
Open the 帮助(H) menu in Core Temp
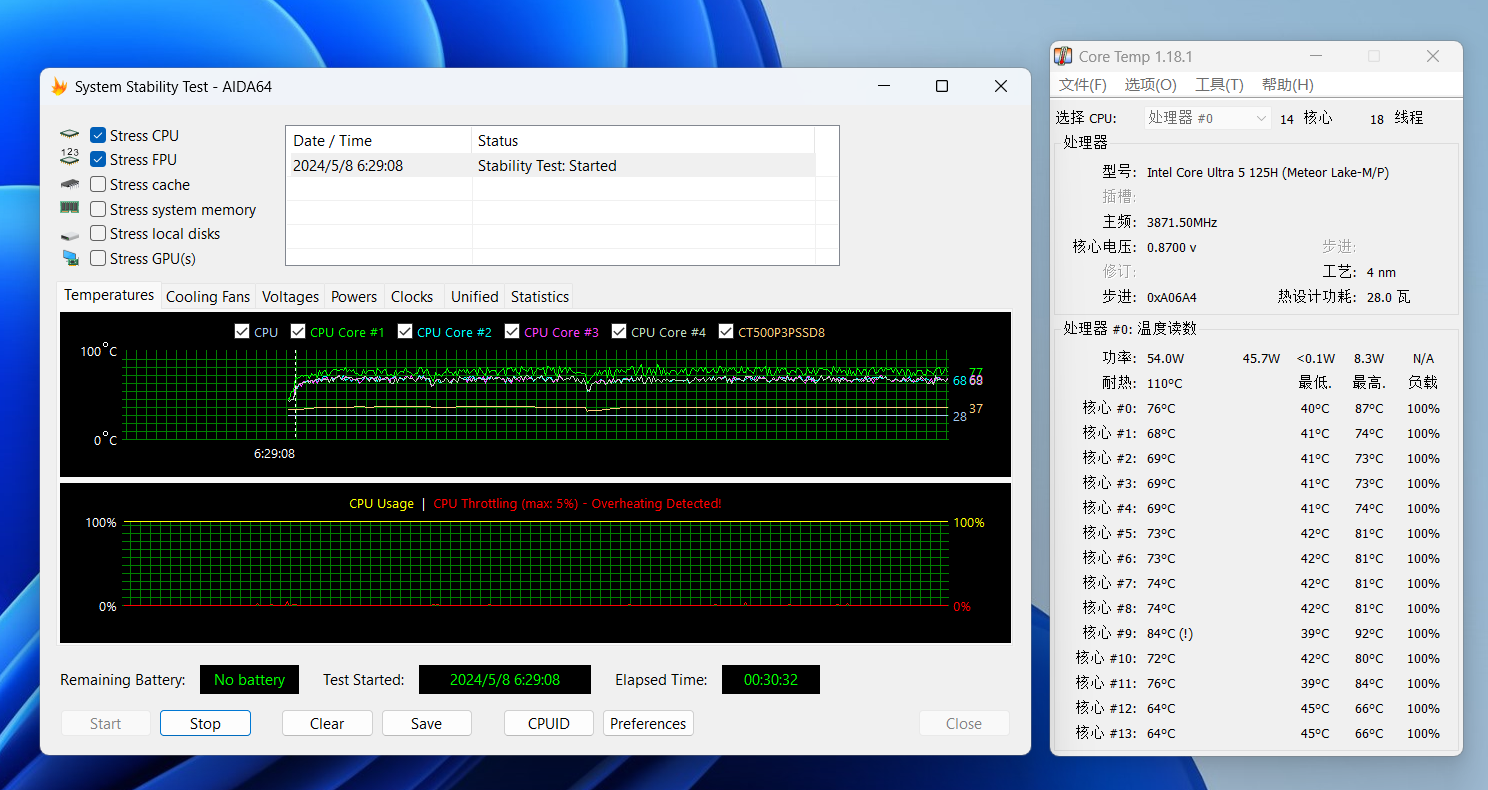1288,85
